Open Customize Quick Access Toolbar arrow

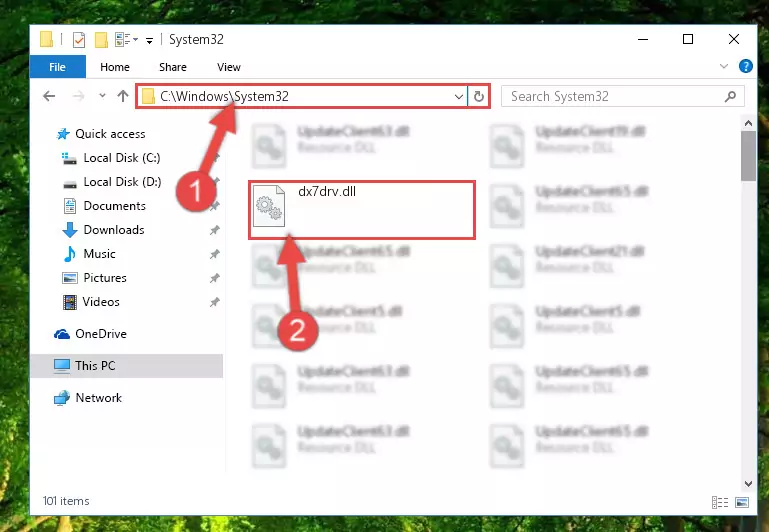tap(149, 41)
